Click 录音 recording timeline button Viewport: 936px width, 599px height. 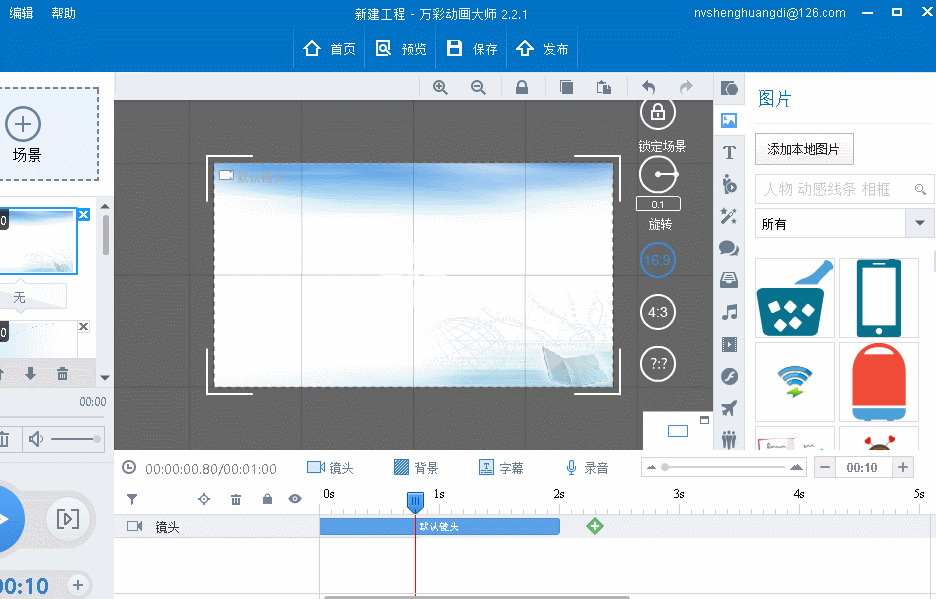[587, 468]
